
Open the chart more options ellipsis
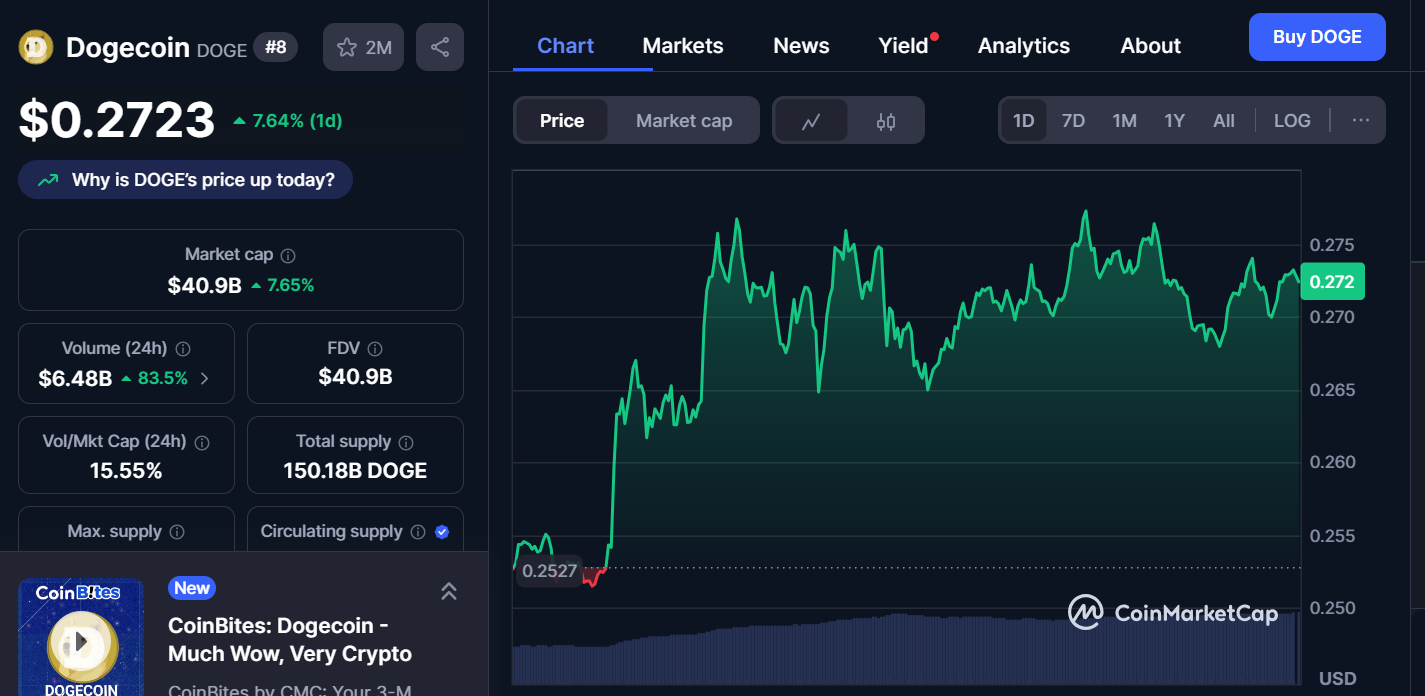1361,120
